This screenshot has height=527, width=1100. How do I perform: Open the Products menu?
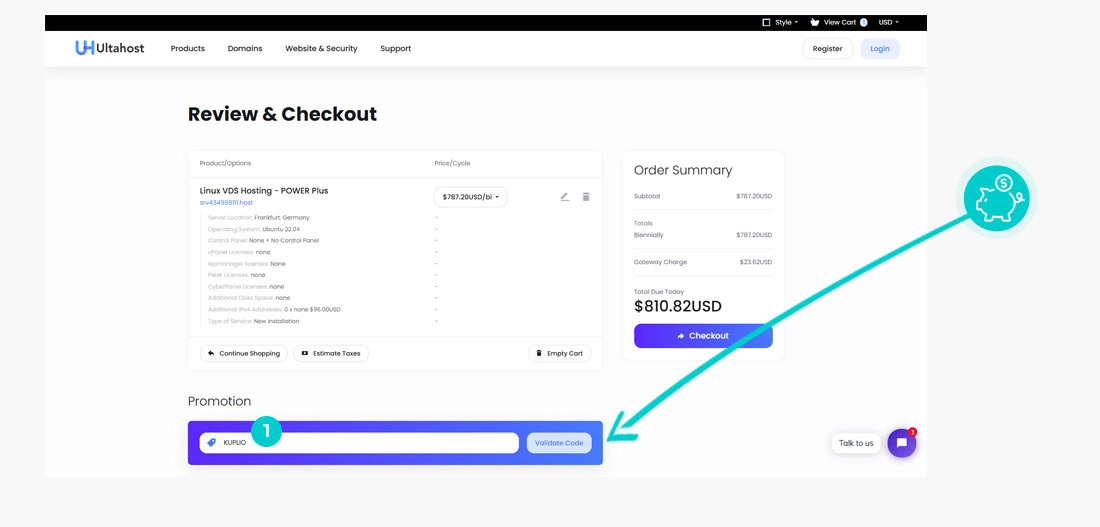tap(187, 48)
